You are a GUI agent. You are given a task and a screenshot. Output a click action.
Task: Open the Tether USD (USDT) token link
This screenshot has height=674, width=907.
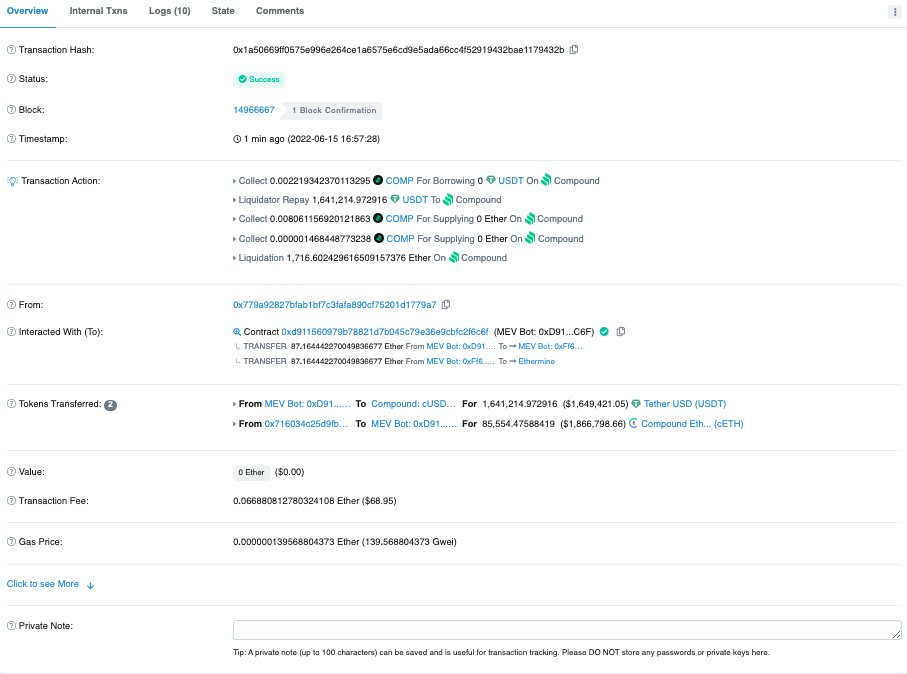click(x=685, y=404)
